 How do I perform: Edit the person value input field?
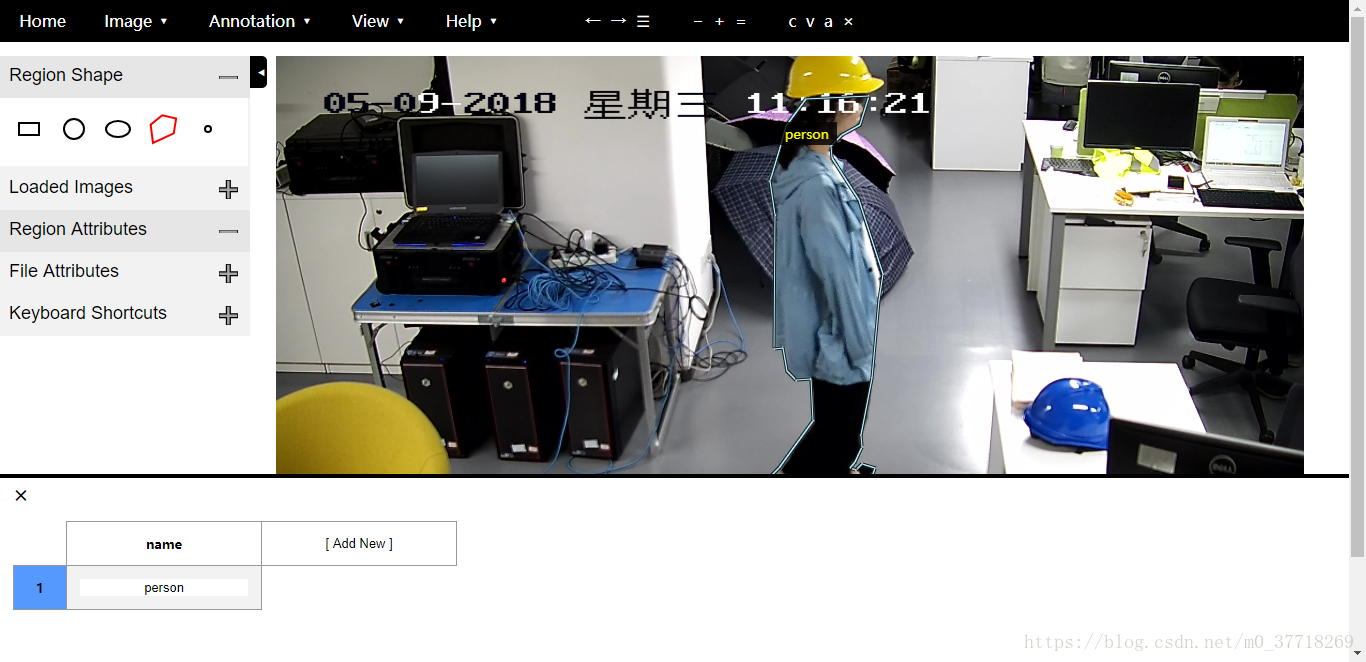coord(164,588)
